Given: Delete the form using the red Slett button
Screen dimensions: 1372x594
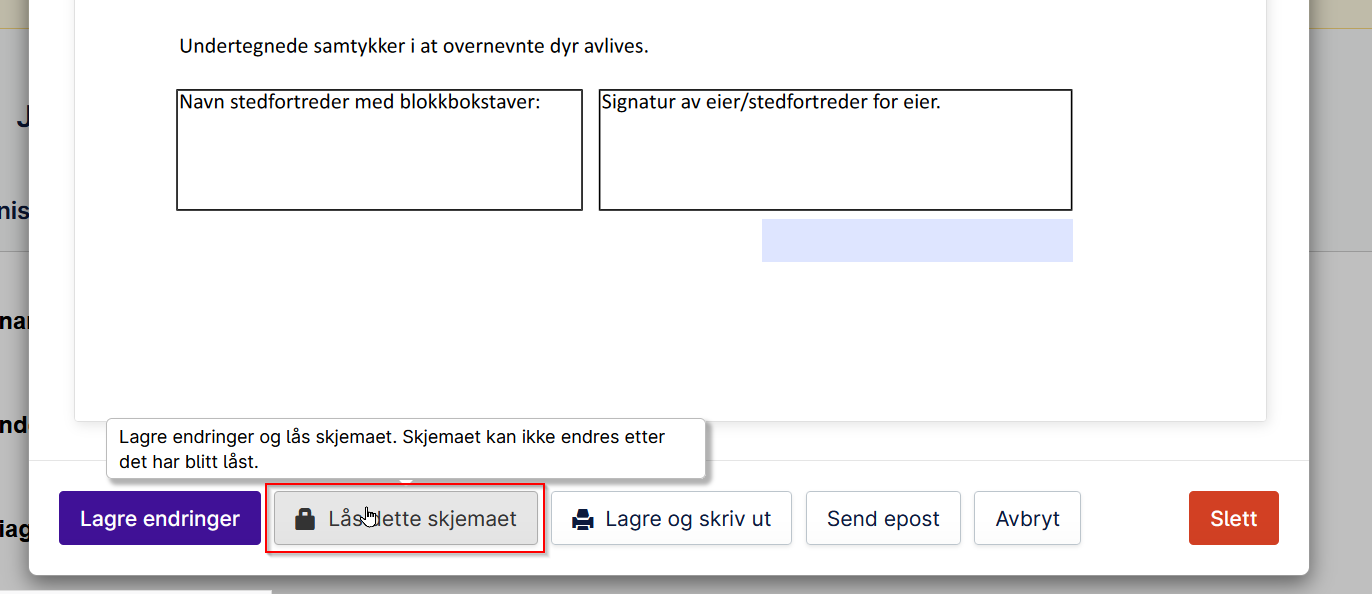Looking at the screenshot, I should click(x=1233, y=518).
